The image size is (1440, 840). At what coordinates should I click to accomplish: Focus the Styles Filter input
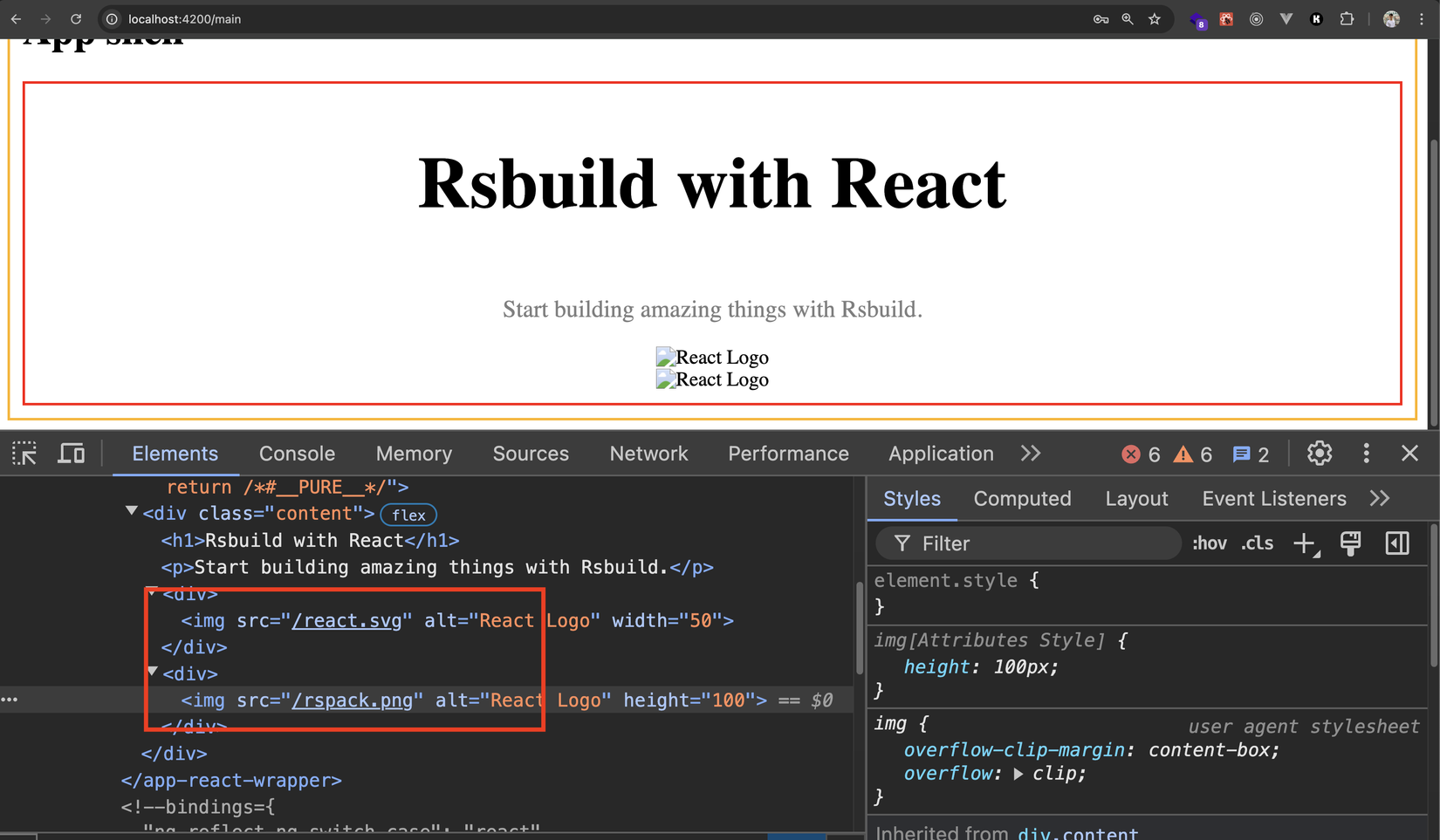click(x=1029, y=543)
